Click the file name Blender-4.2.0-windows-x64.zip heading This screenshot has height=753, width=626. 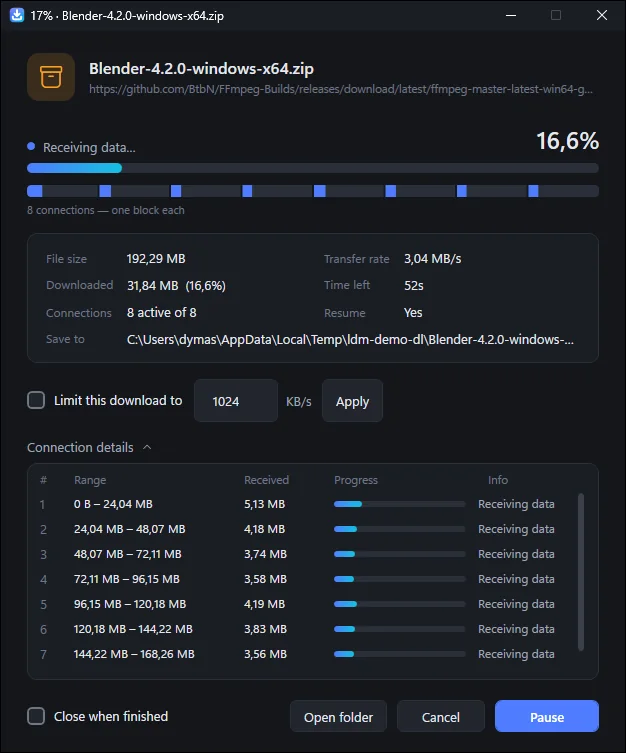(201, 69)
